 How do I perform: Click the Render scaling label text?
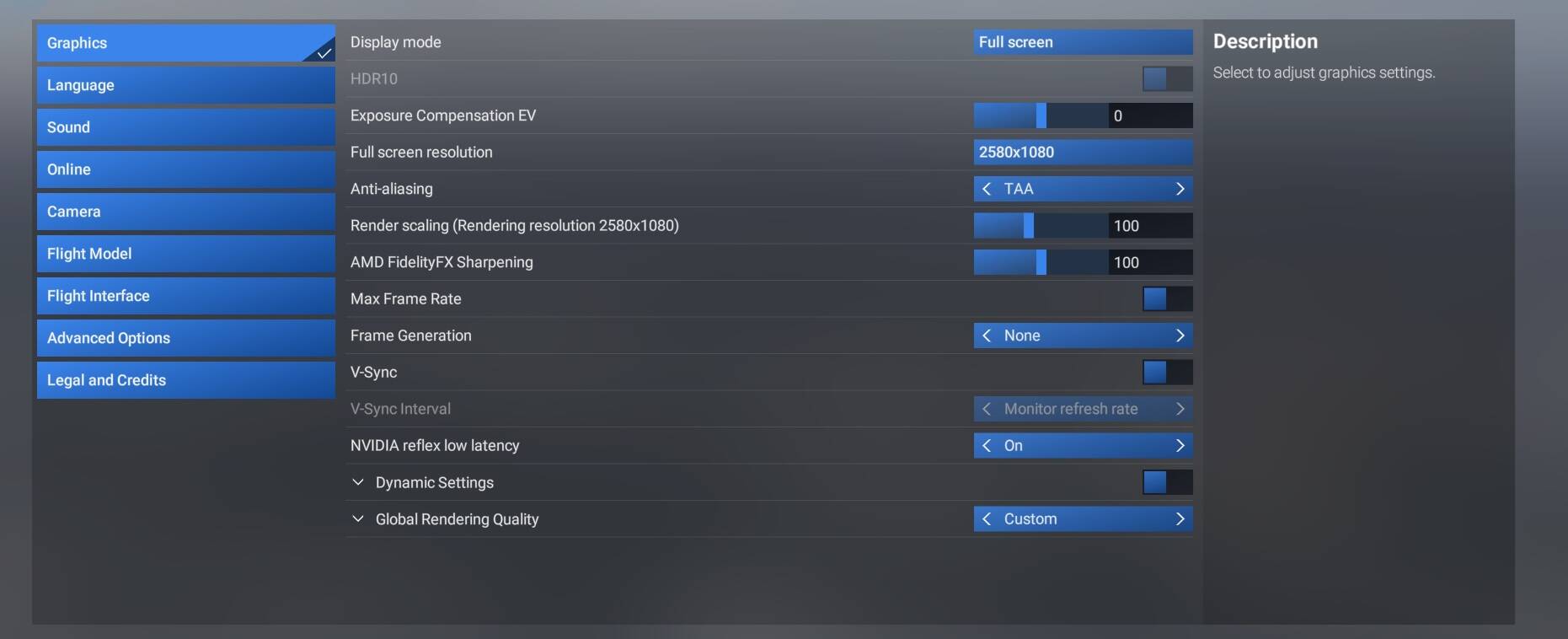click(515, 225)
